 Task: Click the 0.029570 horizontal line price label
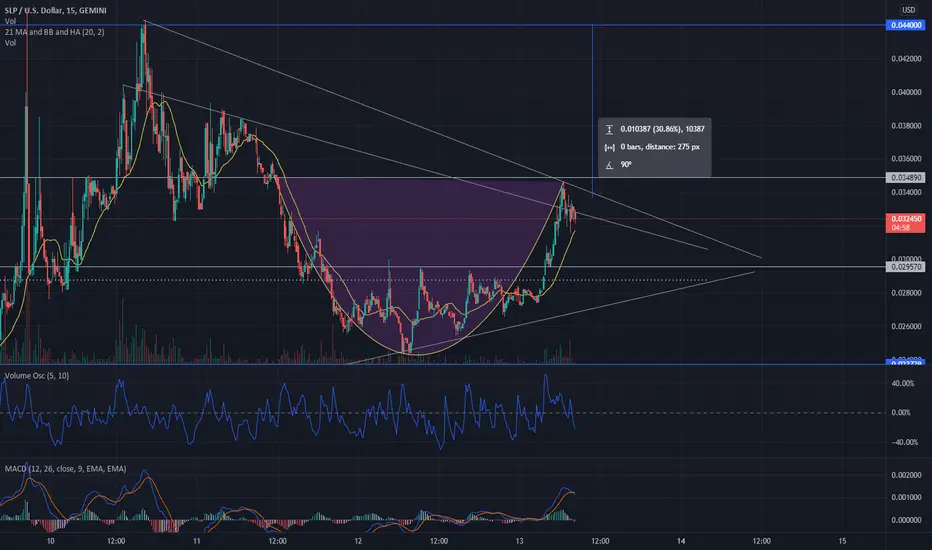(x=906, y=267)
